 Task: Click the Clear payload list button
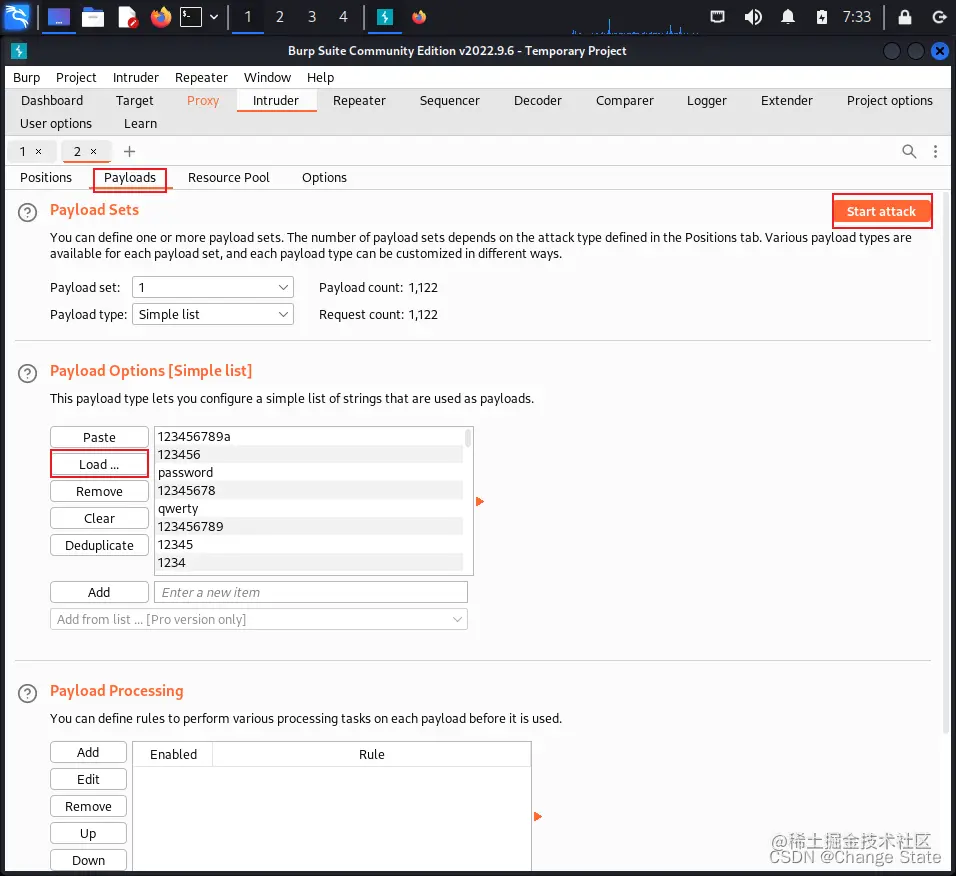tap(99, 518)
